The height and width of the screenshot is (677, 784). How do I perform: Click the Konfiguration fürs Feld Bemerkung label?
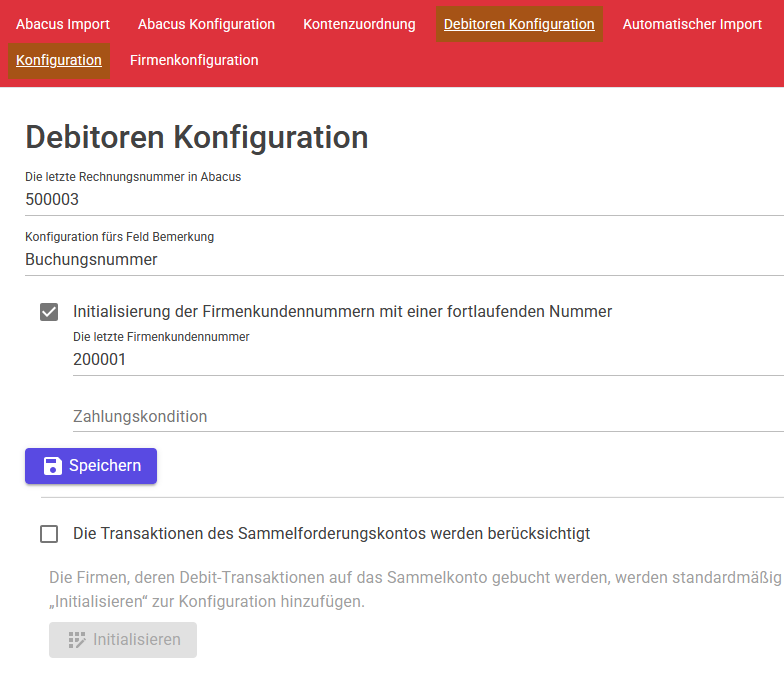point(120,237)
